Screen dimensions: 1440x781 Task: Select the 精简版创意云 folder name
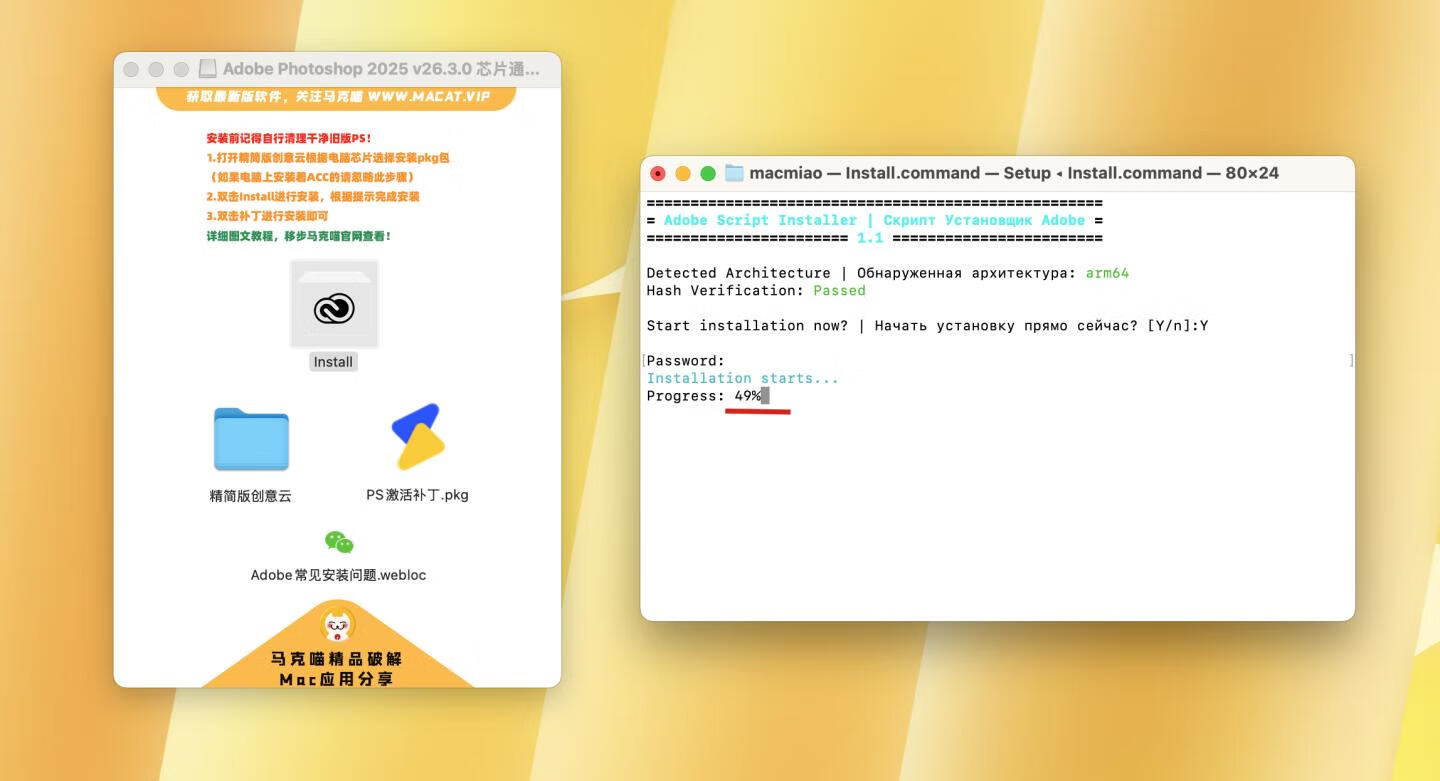point(251,495)
